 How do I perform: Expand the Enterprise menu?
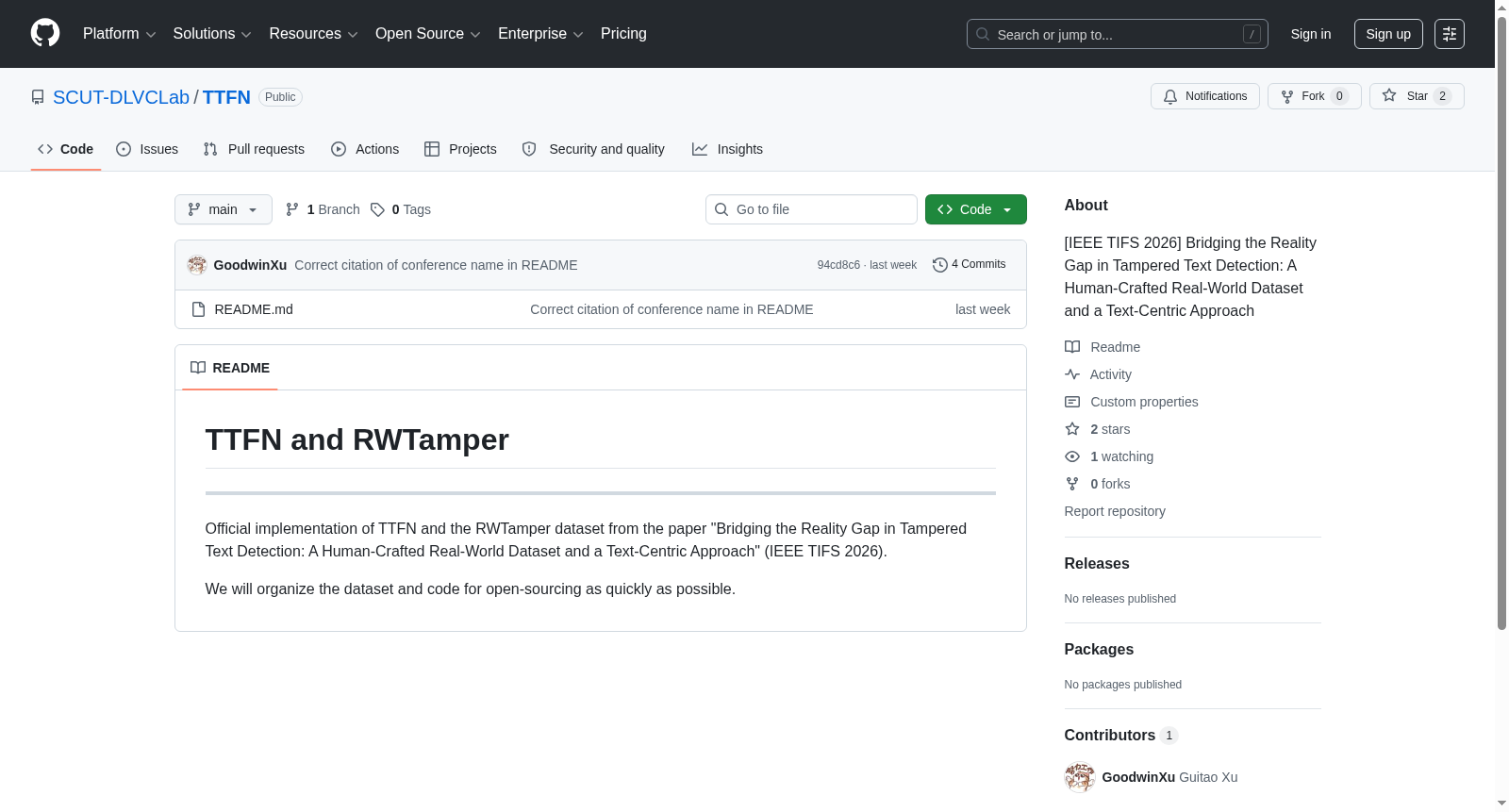[x=540, y=34]
